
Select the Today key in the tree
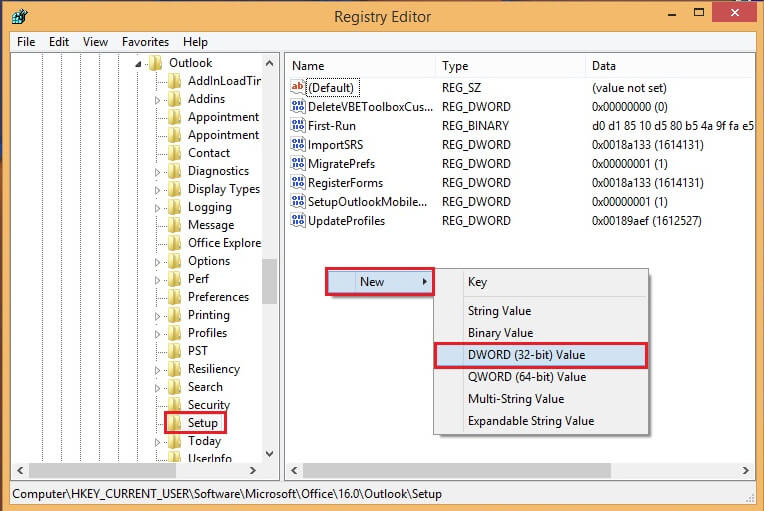(205, 441)
